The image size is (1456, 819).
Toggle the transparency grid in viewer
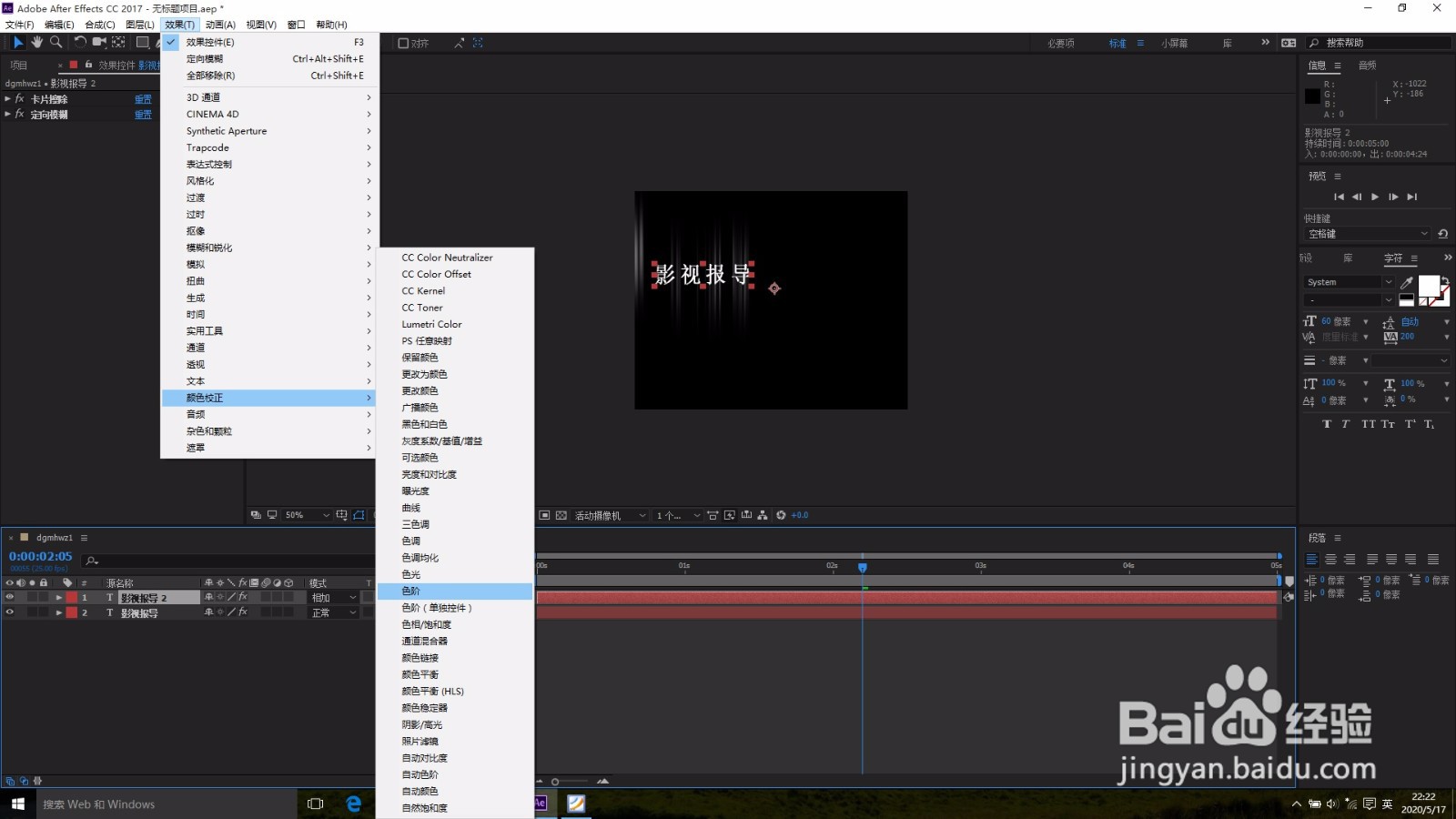pos(561,515)
